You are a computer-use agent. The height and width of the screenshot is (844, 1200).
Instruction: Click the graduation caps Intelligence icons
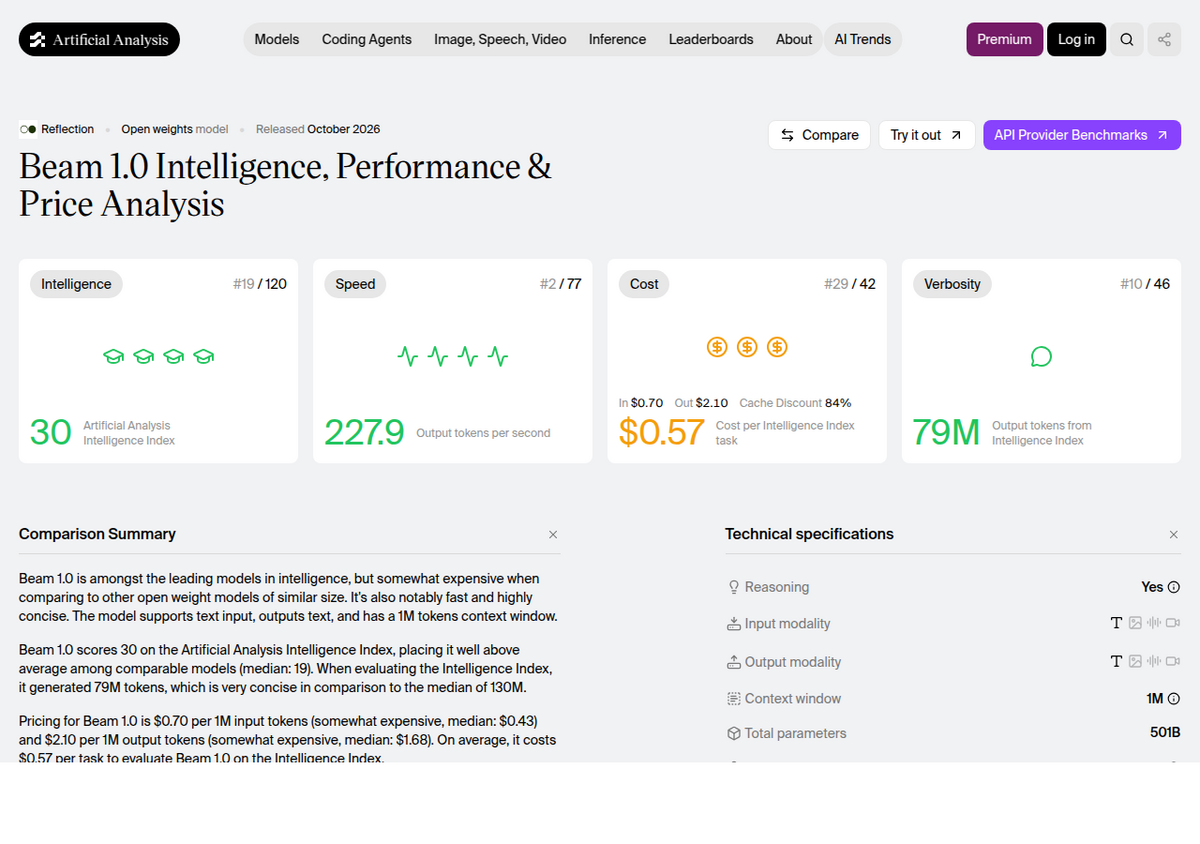pos(158,356)
